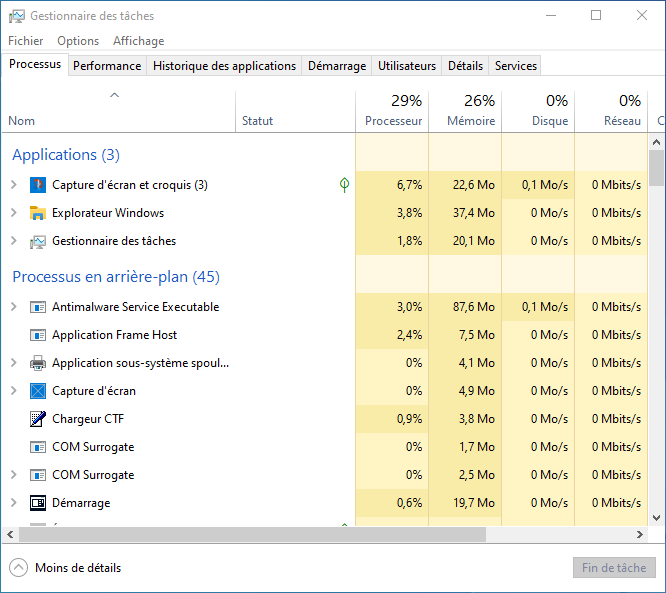The image size is (666, 593).
Task: Collapse to Moins de détails view
Action: pos(65,568)
